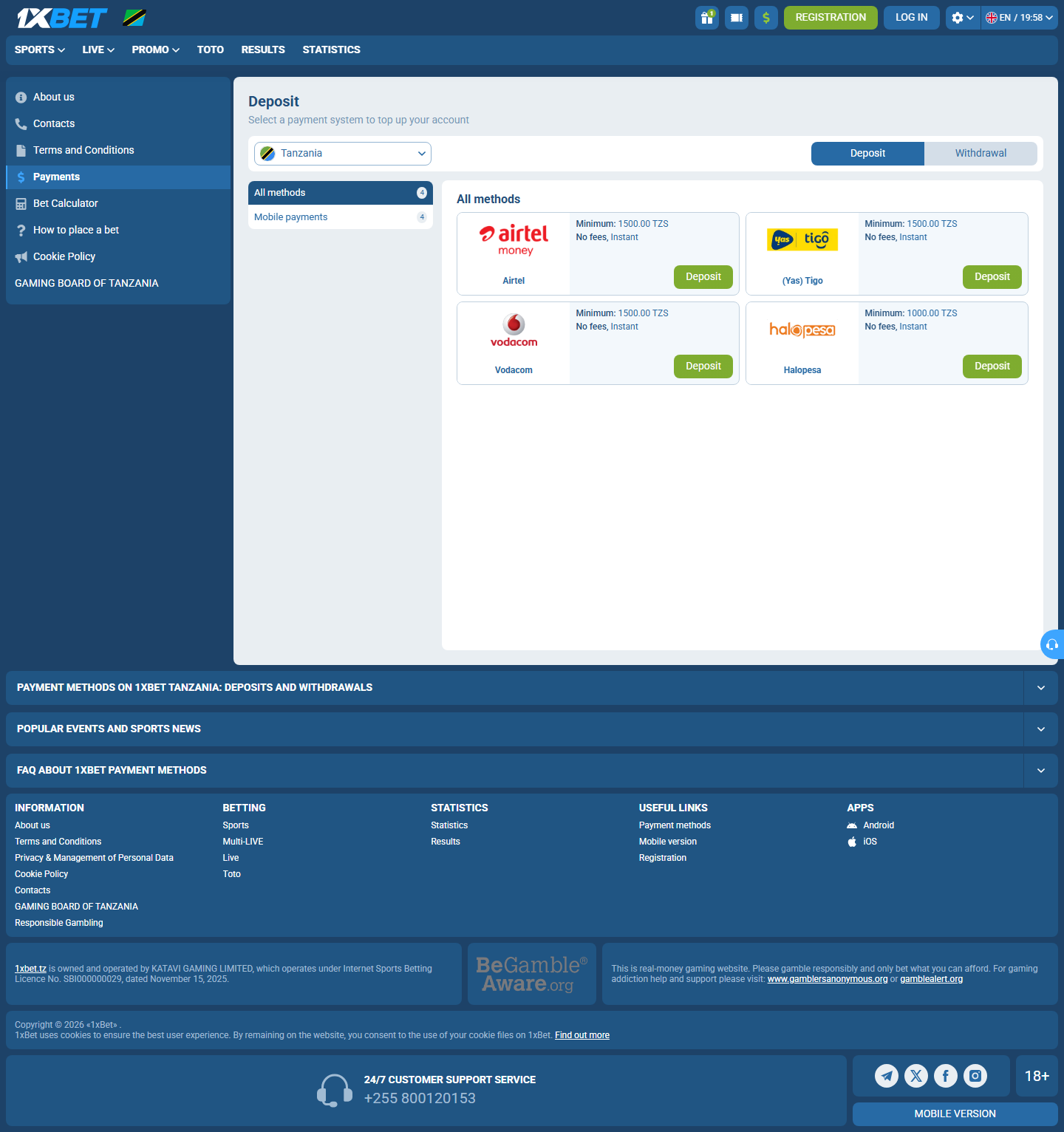Open Payment methods footer link
This screenshot has height=1132, width=1064.
675,825
